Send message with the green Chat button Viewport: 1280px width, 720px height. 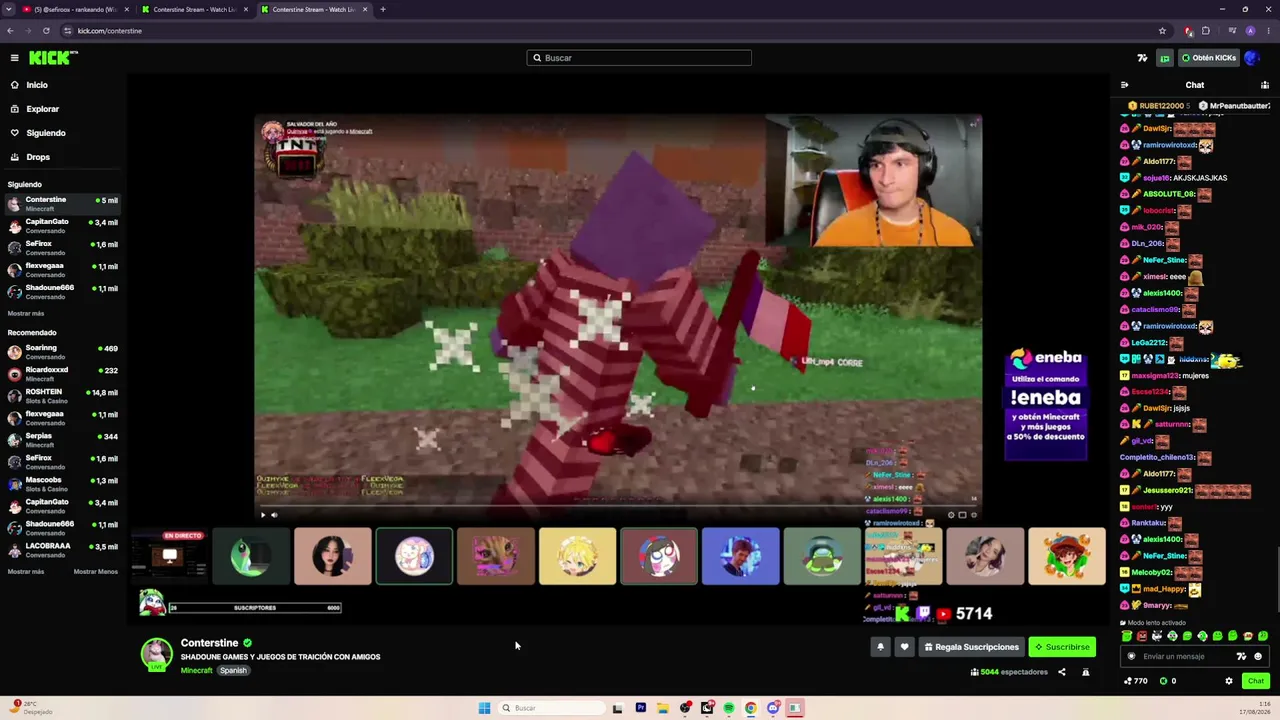1256,681
